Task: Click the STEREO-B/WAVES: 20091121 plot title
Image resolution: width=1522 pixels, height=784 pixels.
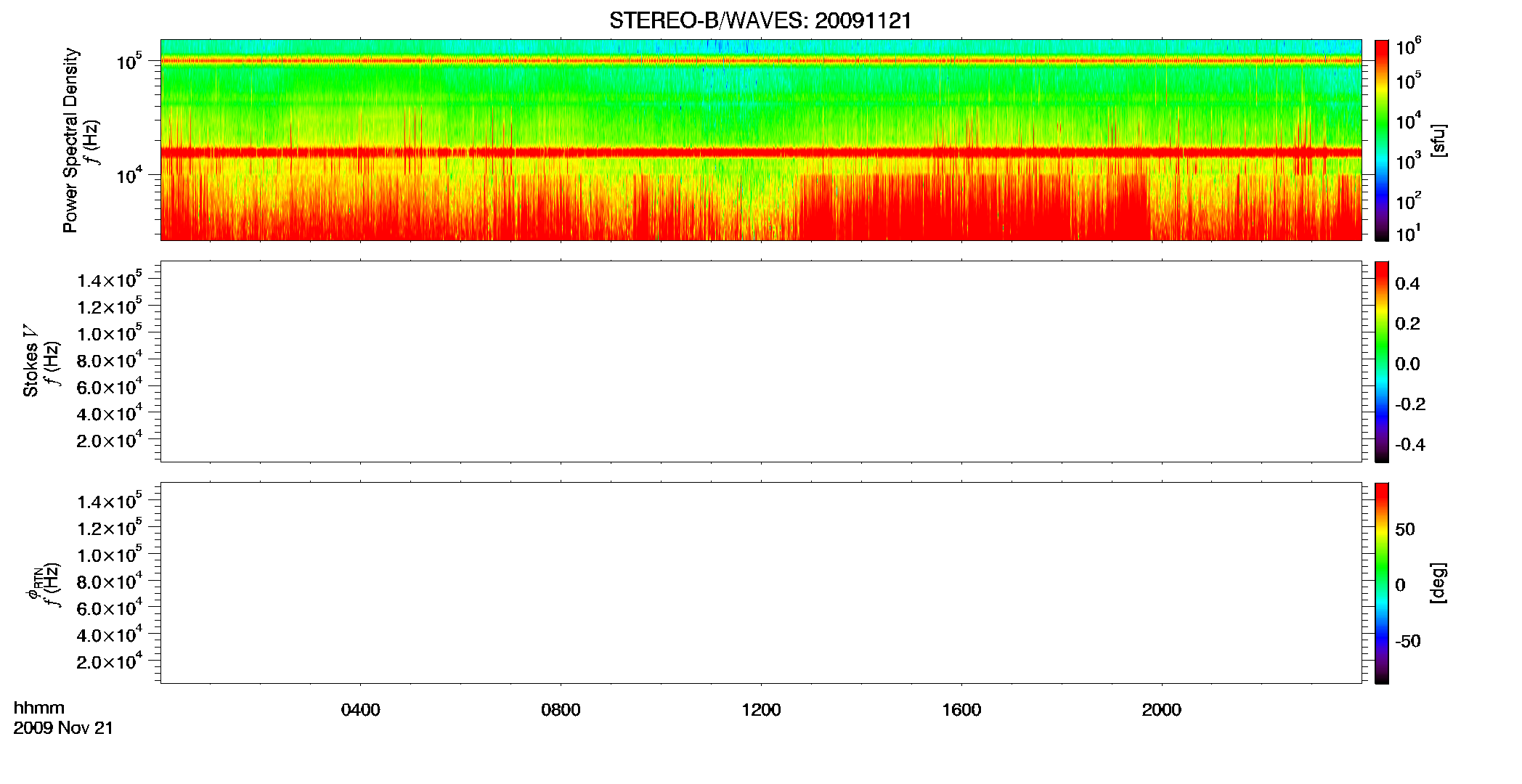Action: click(760, 21)
